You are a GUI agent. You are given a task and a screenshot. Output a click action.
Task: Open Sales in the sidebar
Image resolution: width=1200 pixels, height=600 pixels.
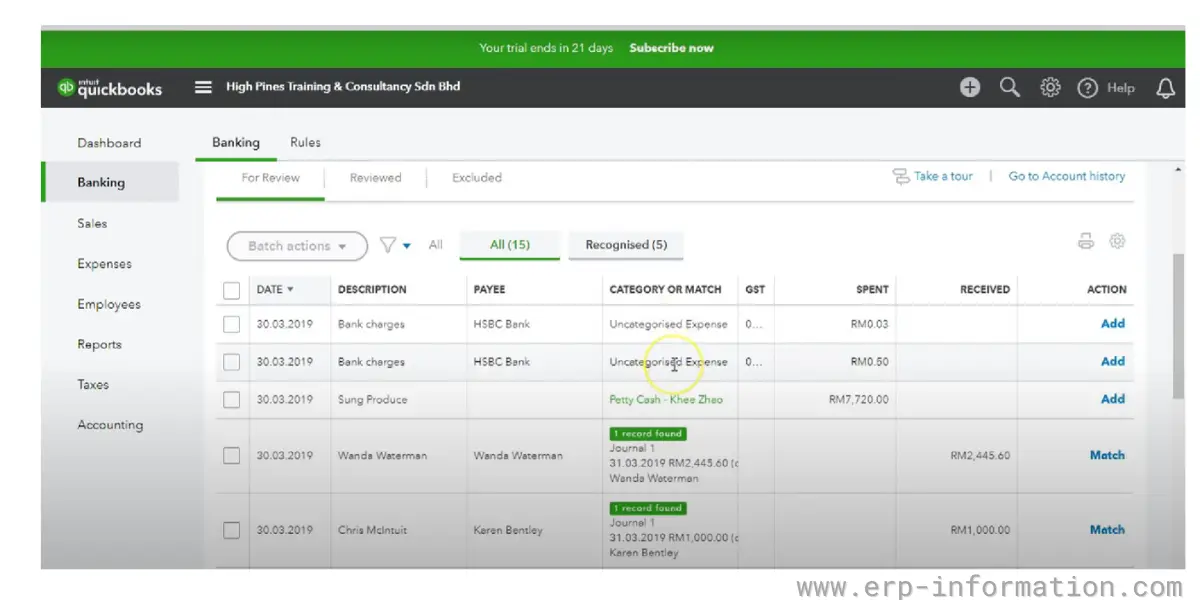pyautogui.click(x=92, y=223)
